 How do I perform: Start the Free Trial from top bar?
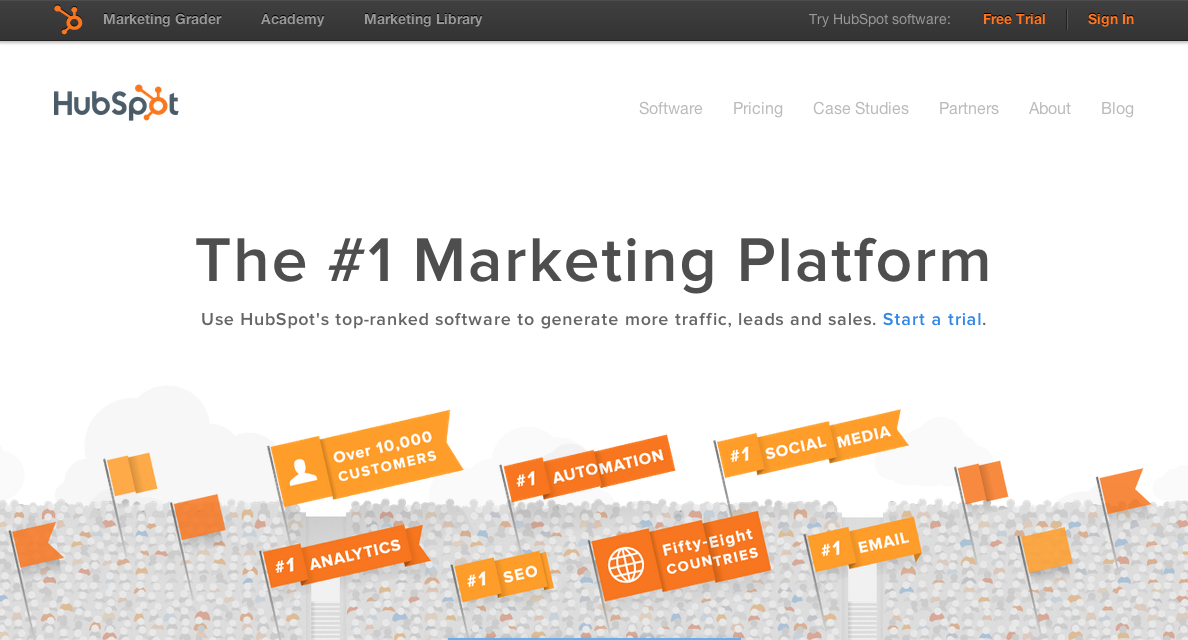pyautogui.click(x=1014, y=20)
